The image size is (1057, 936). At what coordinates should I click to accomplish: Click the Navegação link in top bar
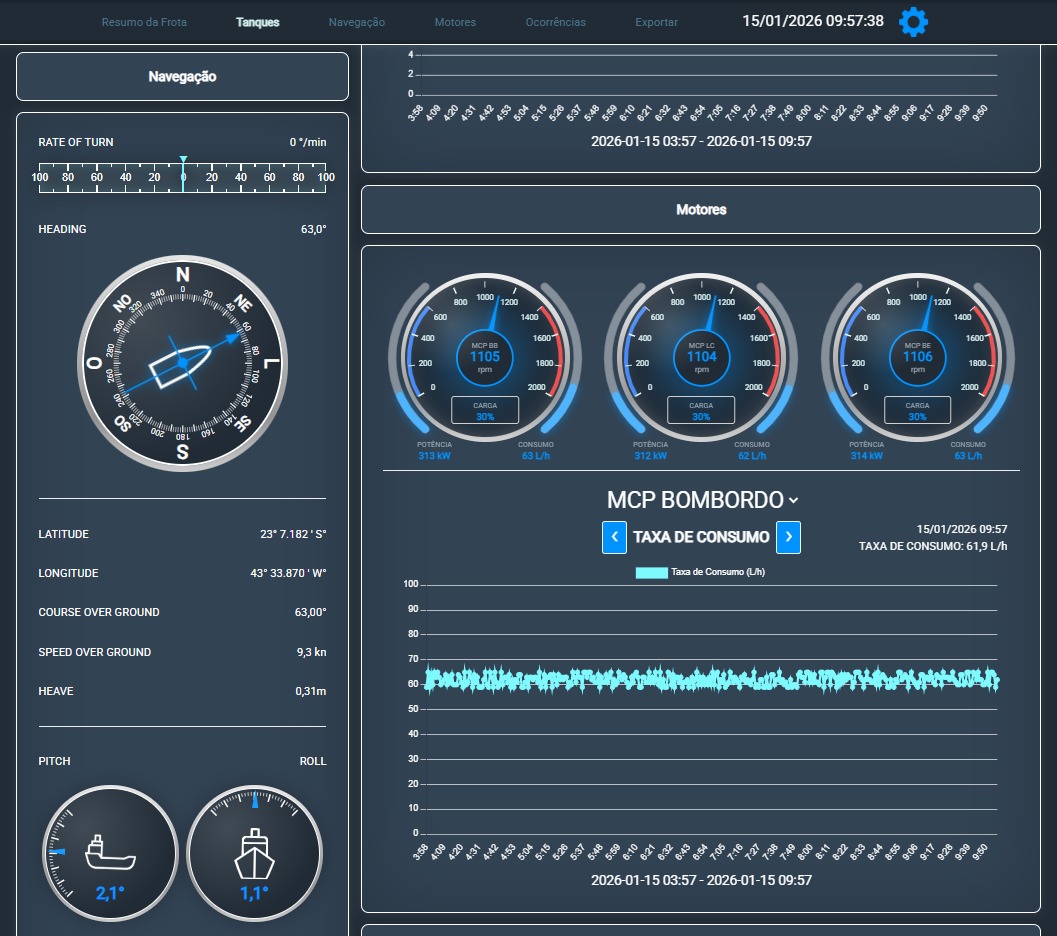pos(357,22)
